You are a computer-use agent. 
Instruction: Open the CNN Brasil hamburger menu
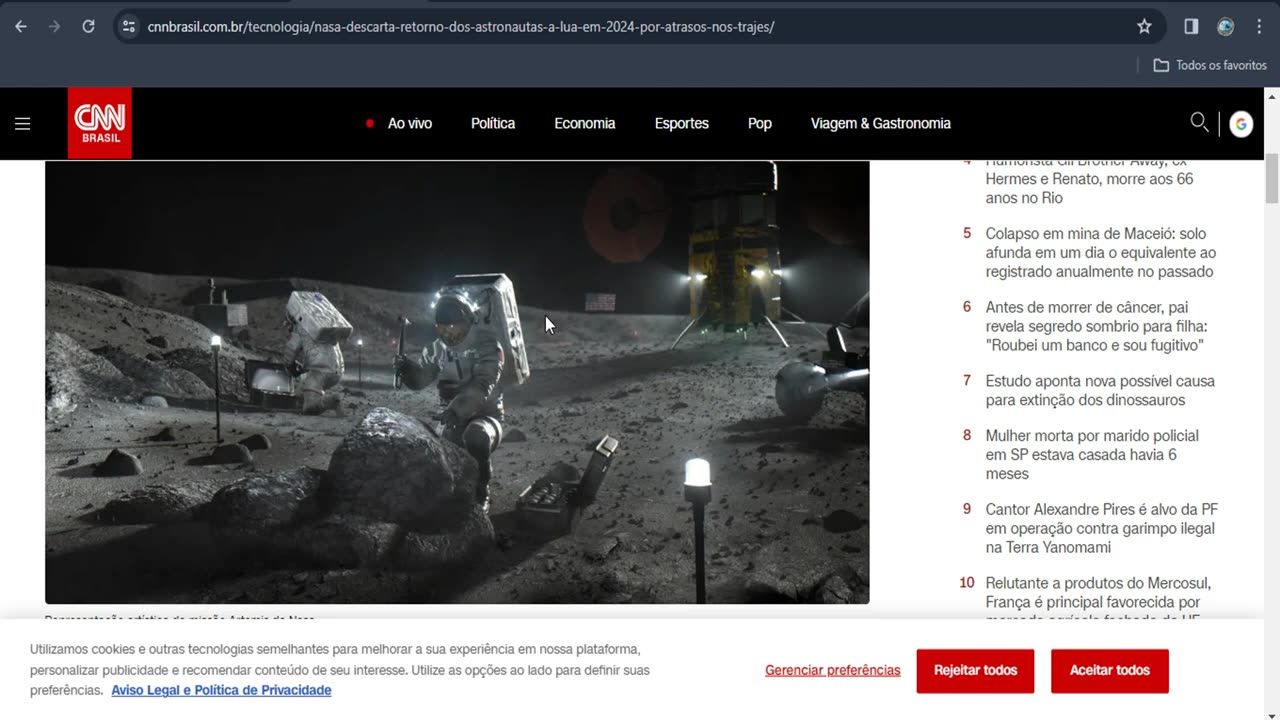[x=23, y=124]
